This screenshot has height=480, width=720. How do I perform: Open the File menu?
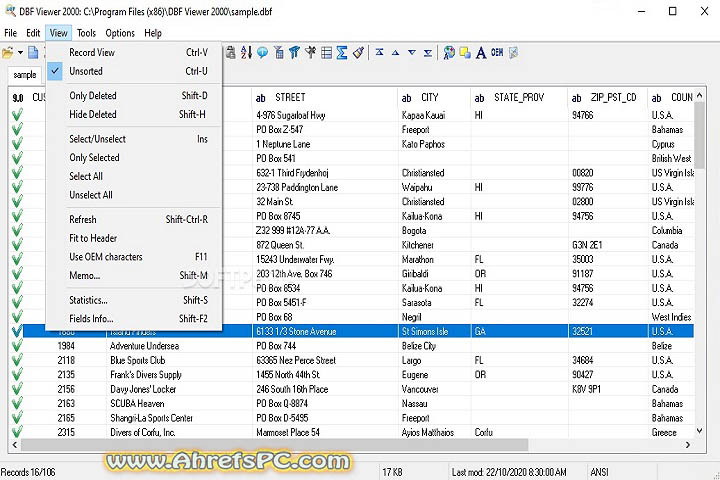coord(10,33)
